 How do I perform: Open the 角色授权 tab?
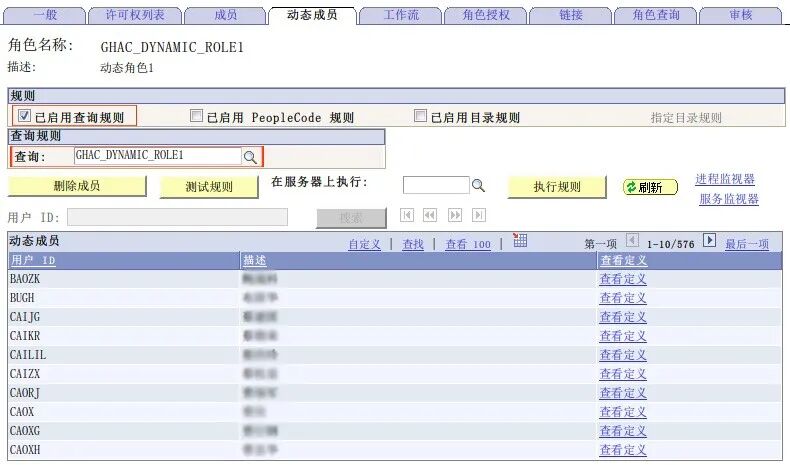486,15
